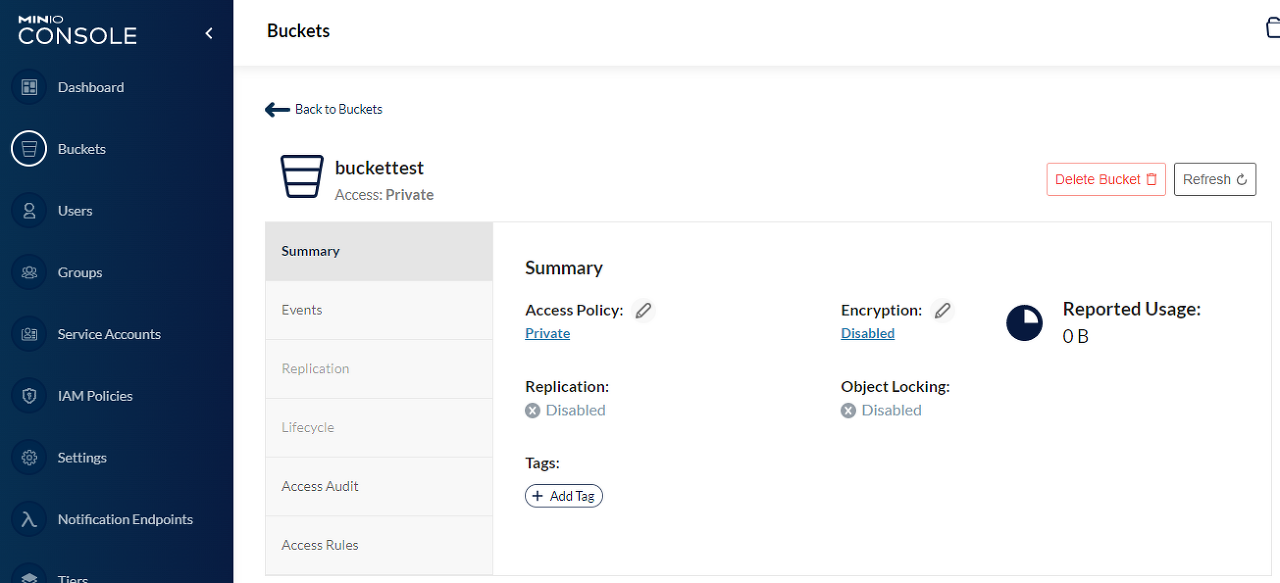Click Back to Buckets link text
1280x583 pixels.
339,109
